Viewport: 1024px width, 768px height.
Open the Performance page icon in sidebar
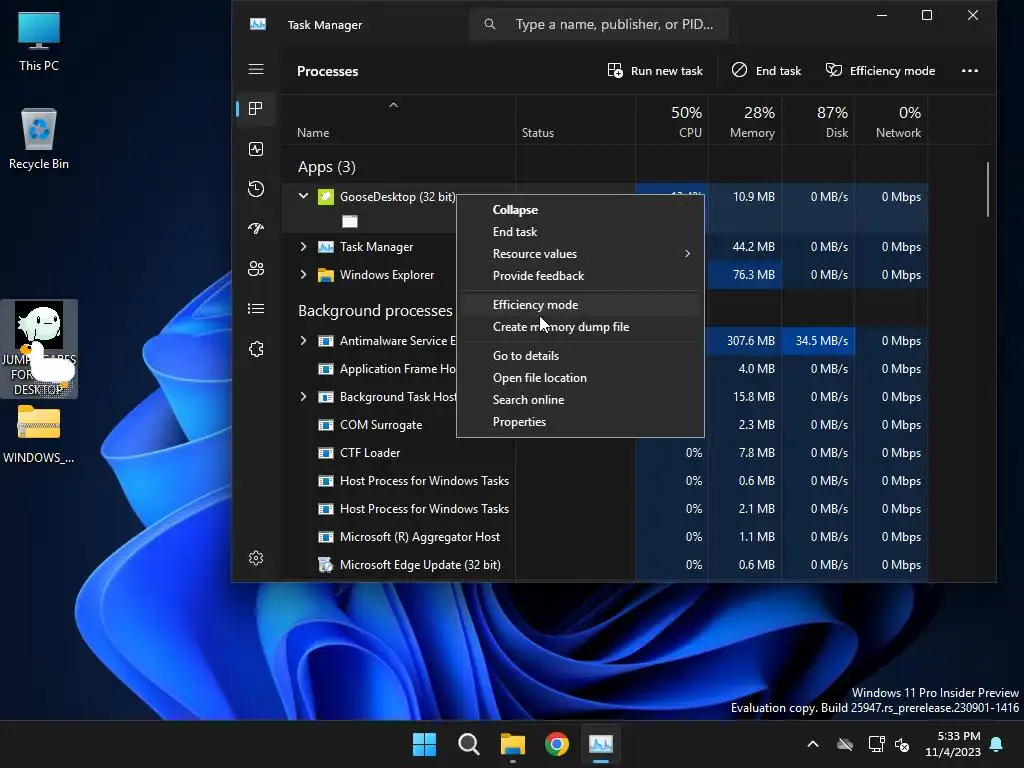coord(256,149)
